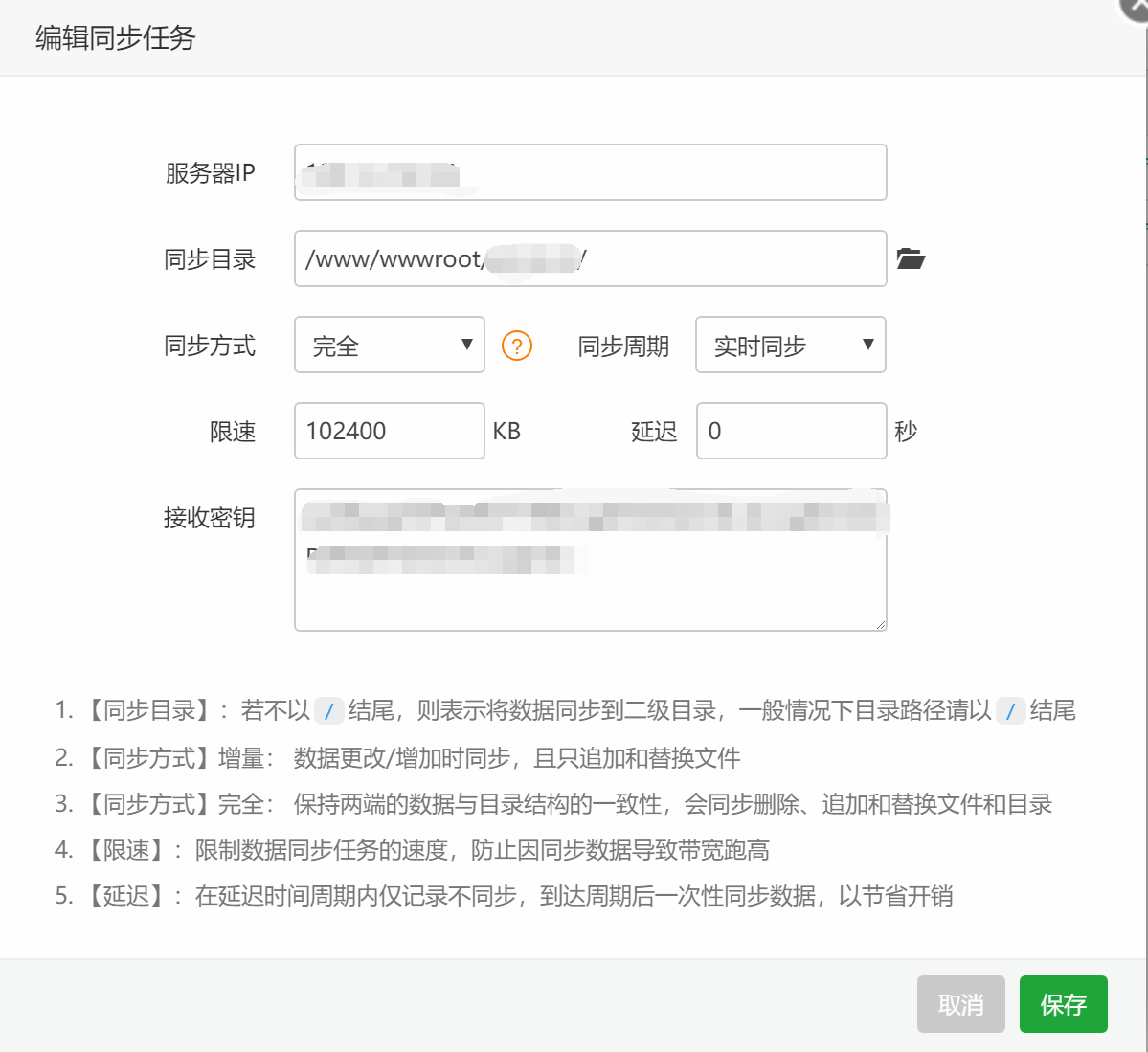The width and height of the screenshot is (1148, 1052).
Task: Click the 取消 button
Action: (x=960, y=1003)
